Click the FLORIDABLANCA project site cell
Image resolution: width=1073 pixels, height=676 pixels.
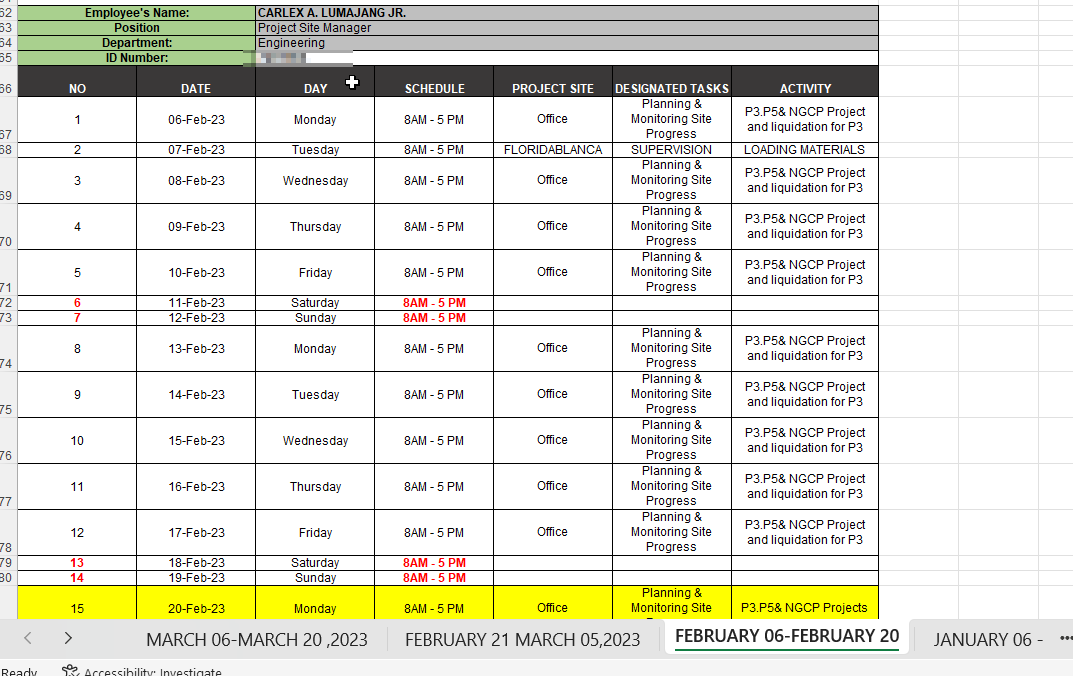click(x=553, y=150)
